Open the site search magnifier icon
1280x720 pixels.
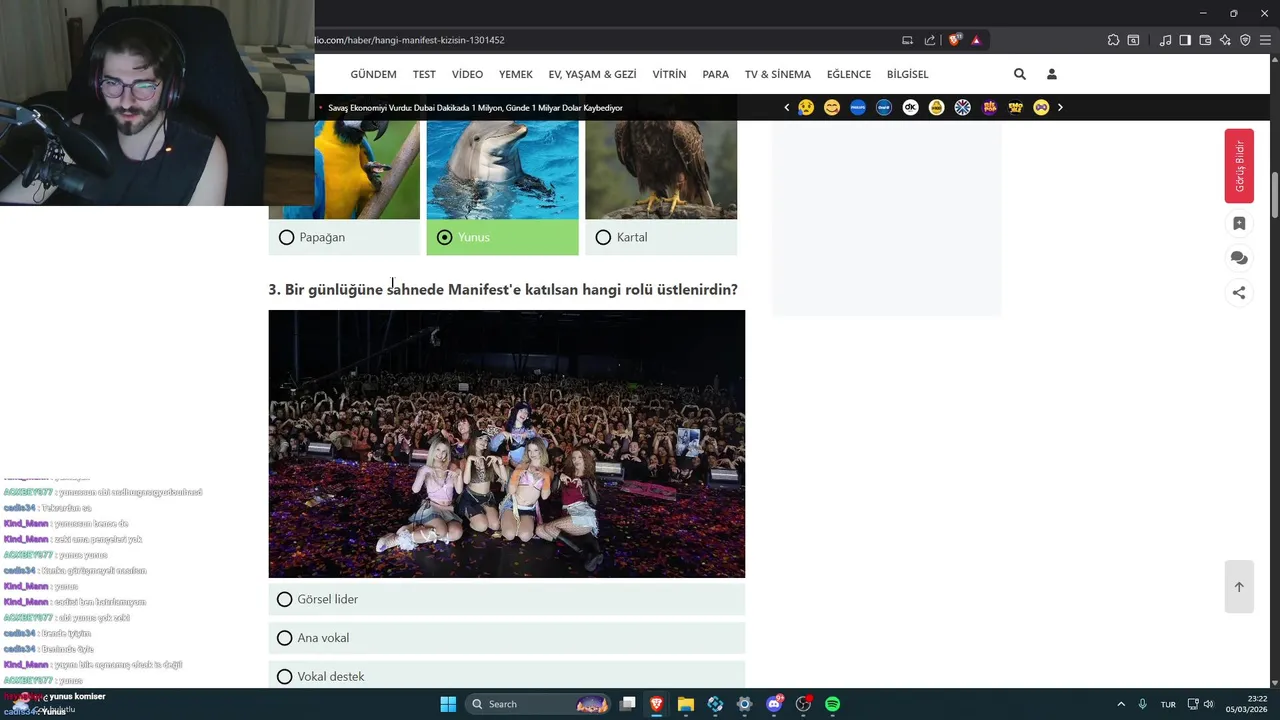1019,74
